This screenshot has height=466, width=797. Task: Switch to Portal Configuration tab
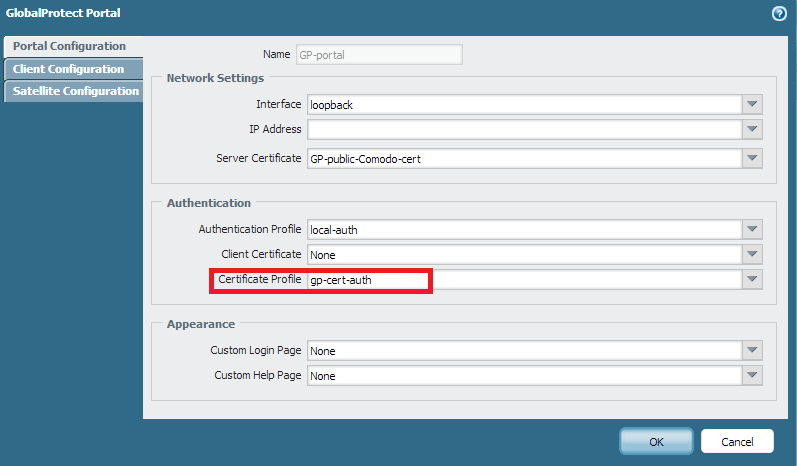tap(73, 46)
